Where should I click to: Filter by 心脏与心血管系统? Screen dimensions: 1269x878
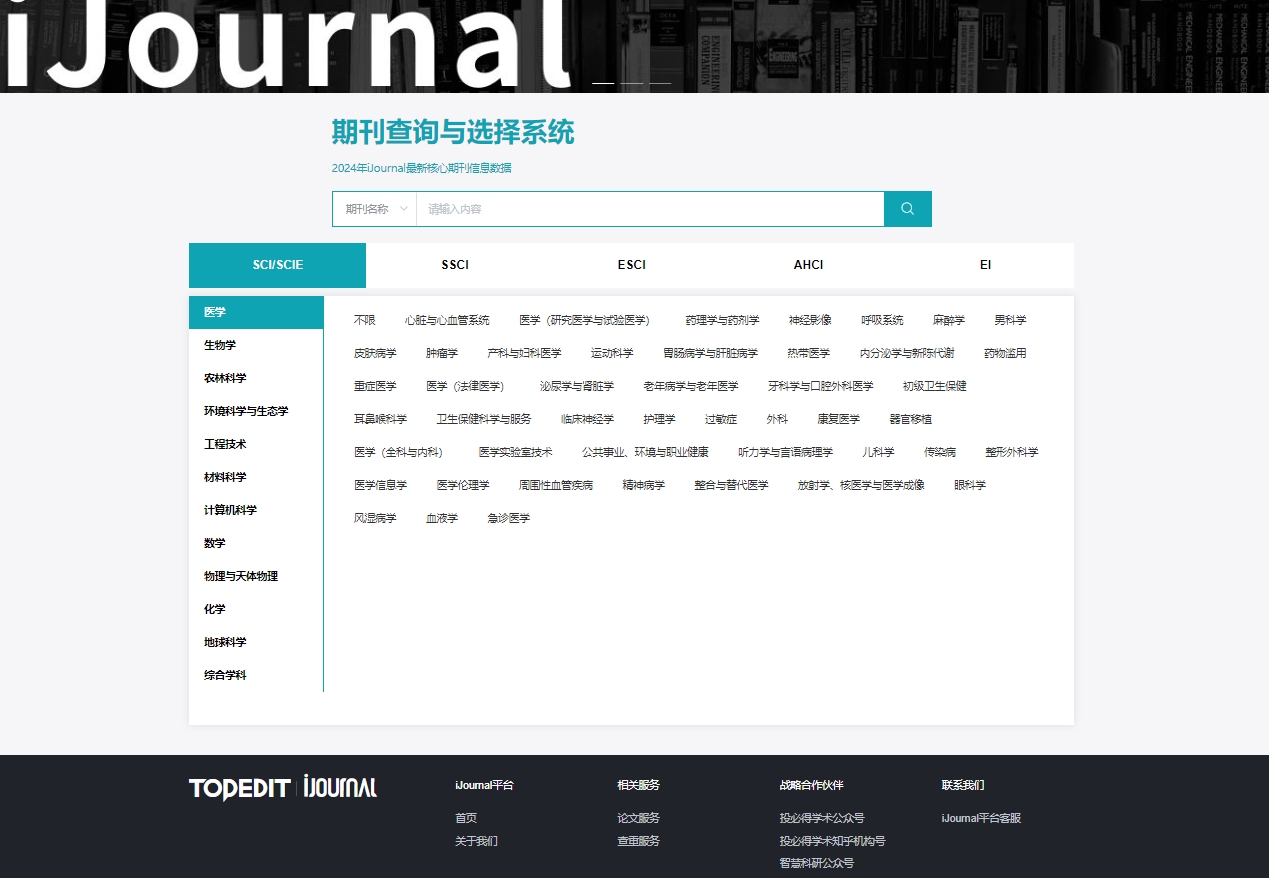coord(447,320)
